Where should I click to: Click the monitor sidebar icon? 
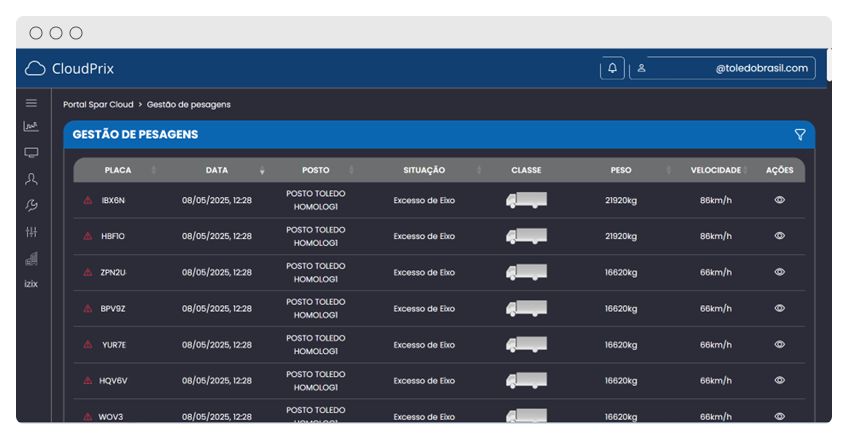coord(31,153)
